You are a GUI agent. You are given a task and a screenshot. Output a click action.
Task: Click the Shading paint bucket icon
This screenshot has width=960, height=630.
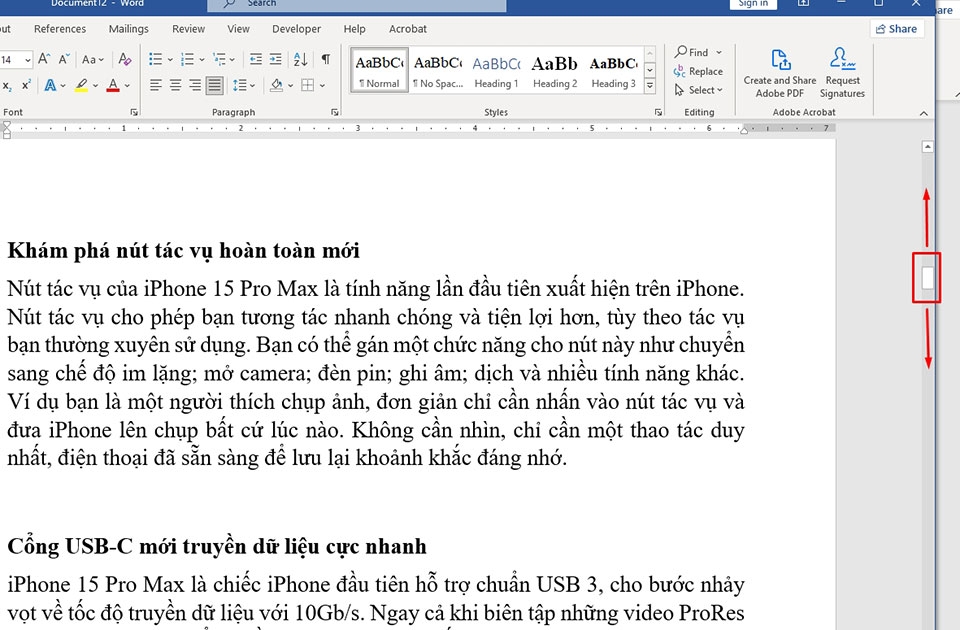[x=276, y=85]
